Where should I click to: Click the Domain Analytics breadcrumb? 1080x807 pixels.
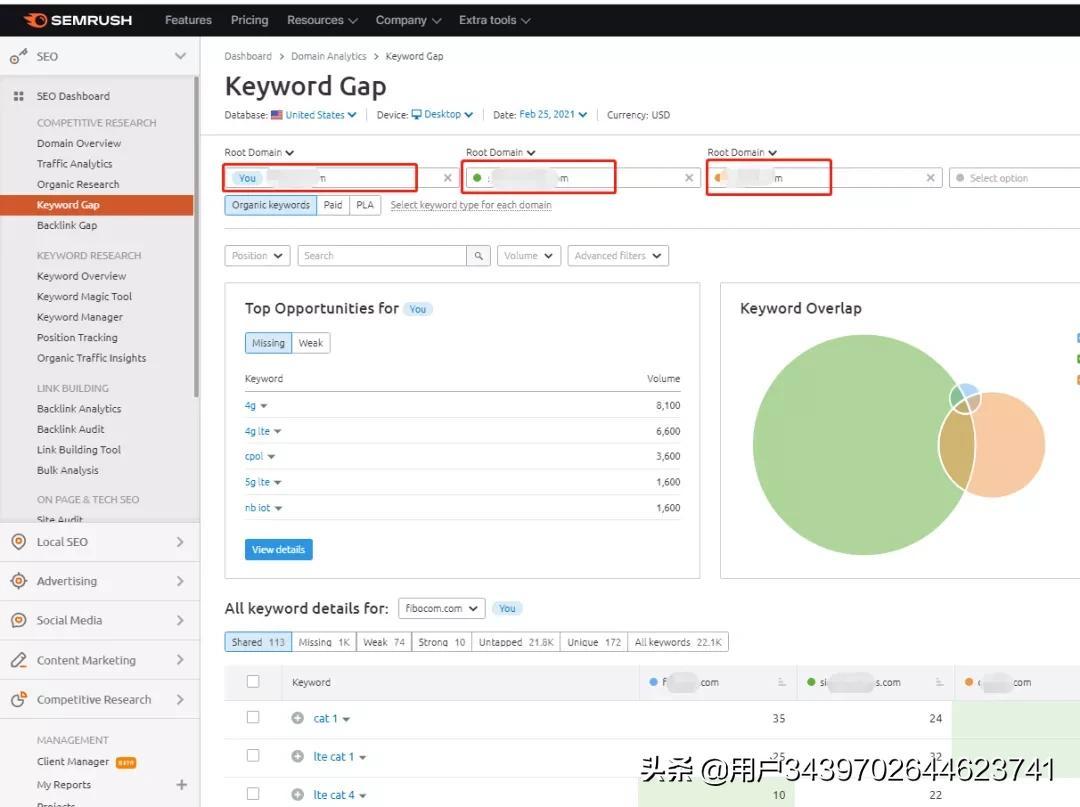(x=329, y=56)
